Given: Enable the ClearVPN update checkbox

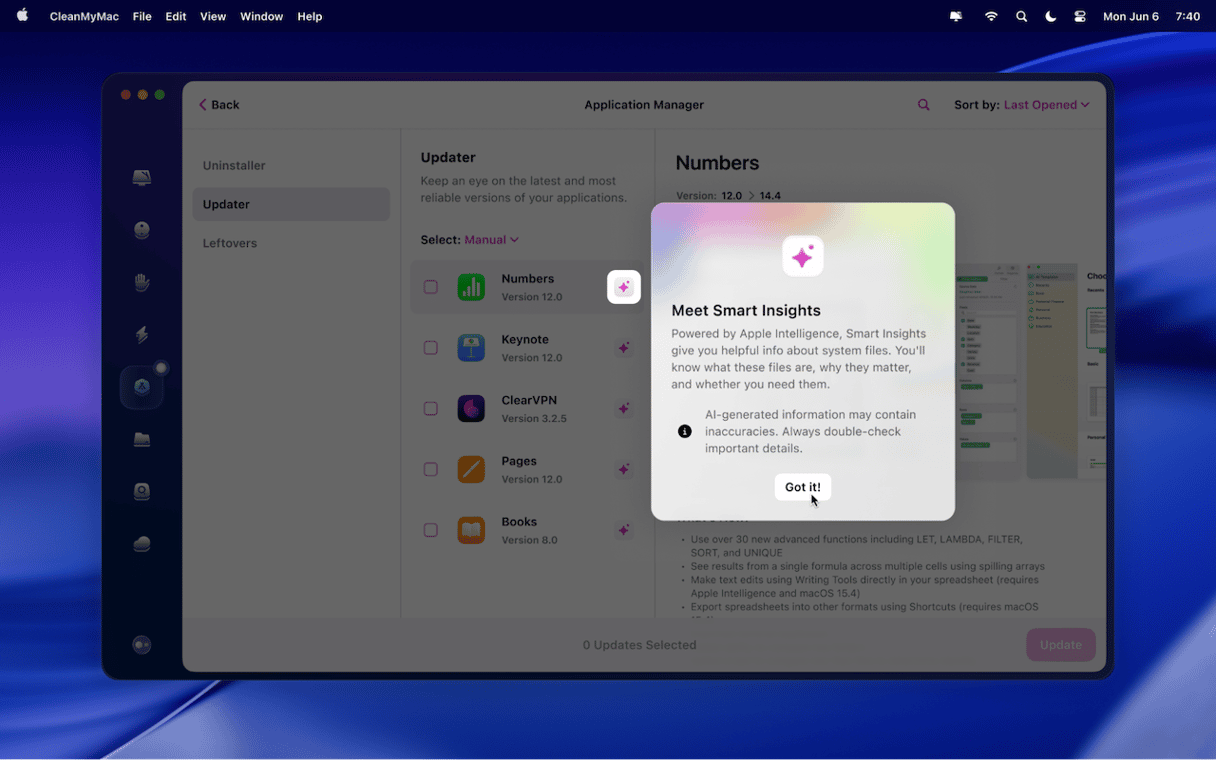Looking at the screenshot, I should point(431,409).
